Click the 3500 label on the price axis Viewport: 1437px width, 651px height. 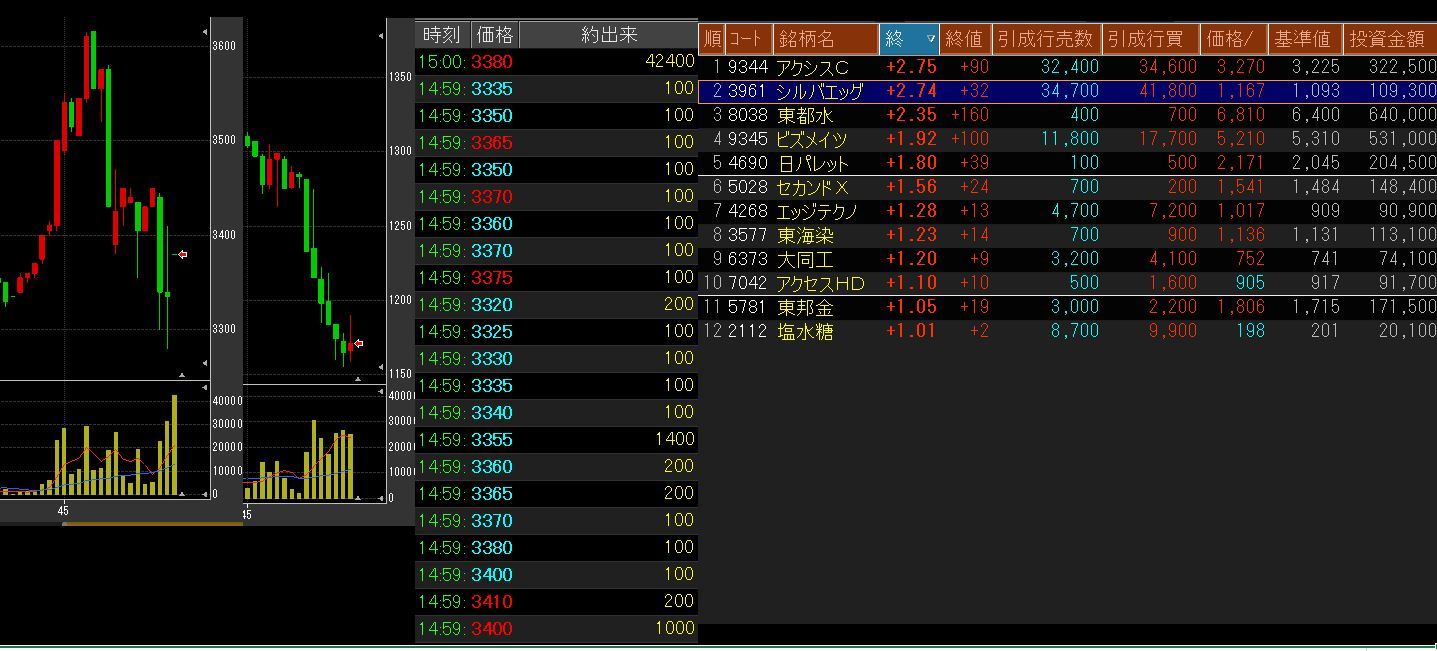(225, 140)
